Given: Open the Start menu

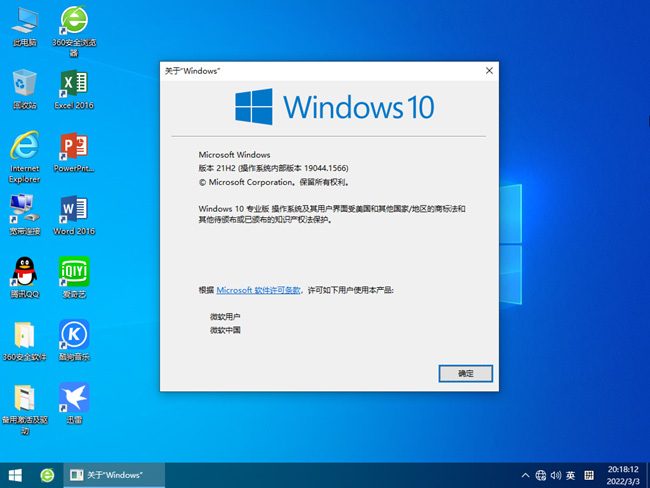Looking at the screenshot, I should click(15, 475).
